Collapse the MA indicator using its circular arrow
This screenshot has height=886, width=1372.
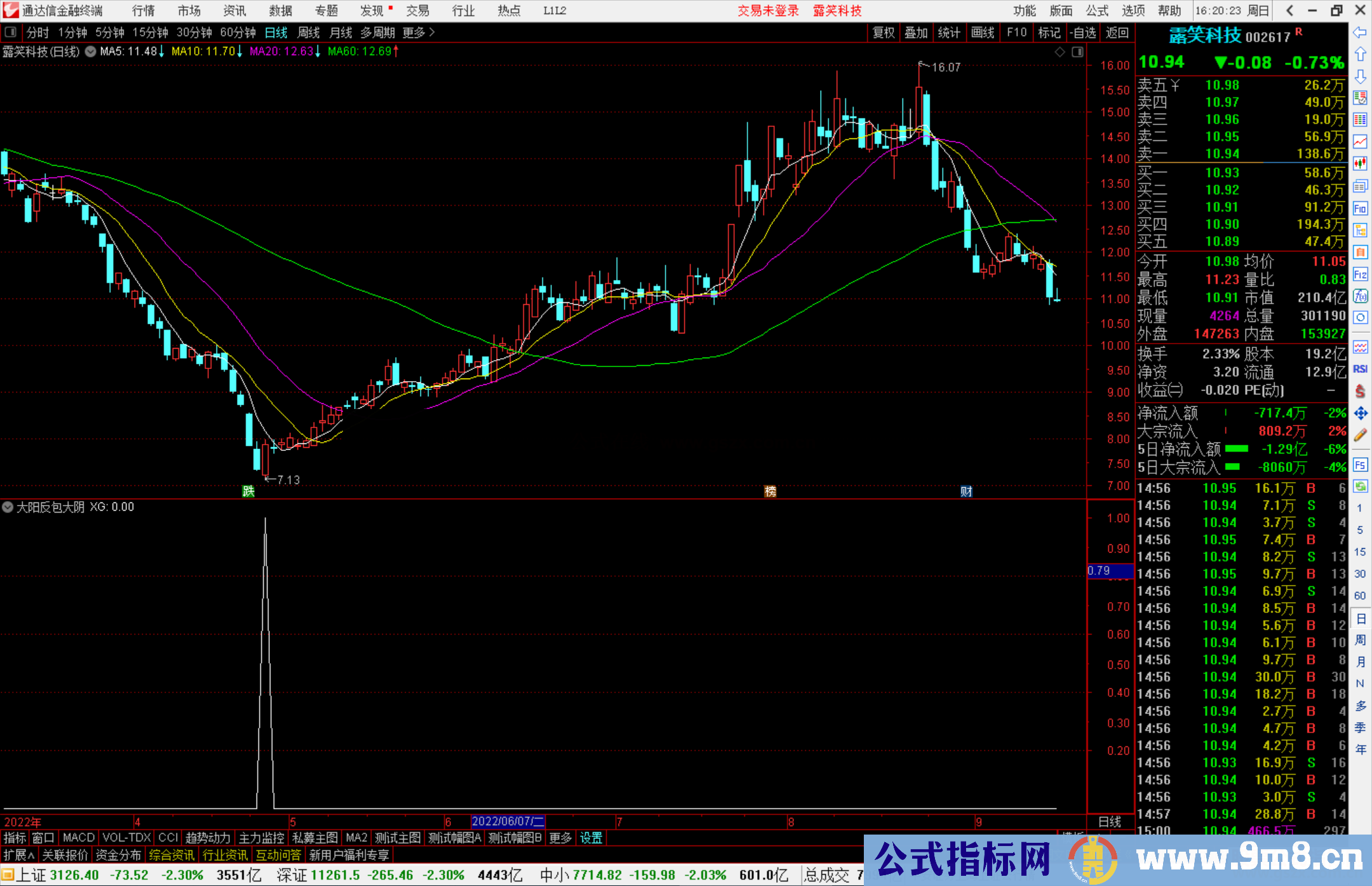[90, 52]
